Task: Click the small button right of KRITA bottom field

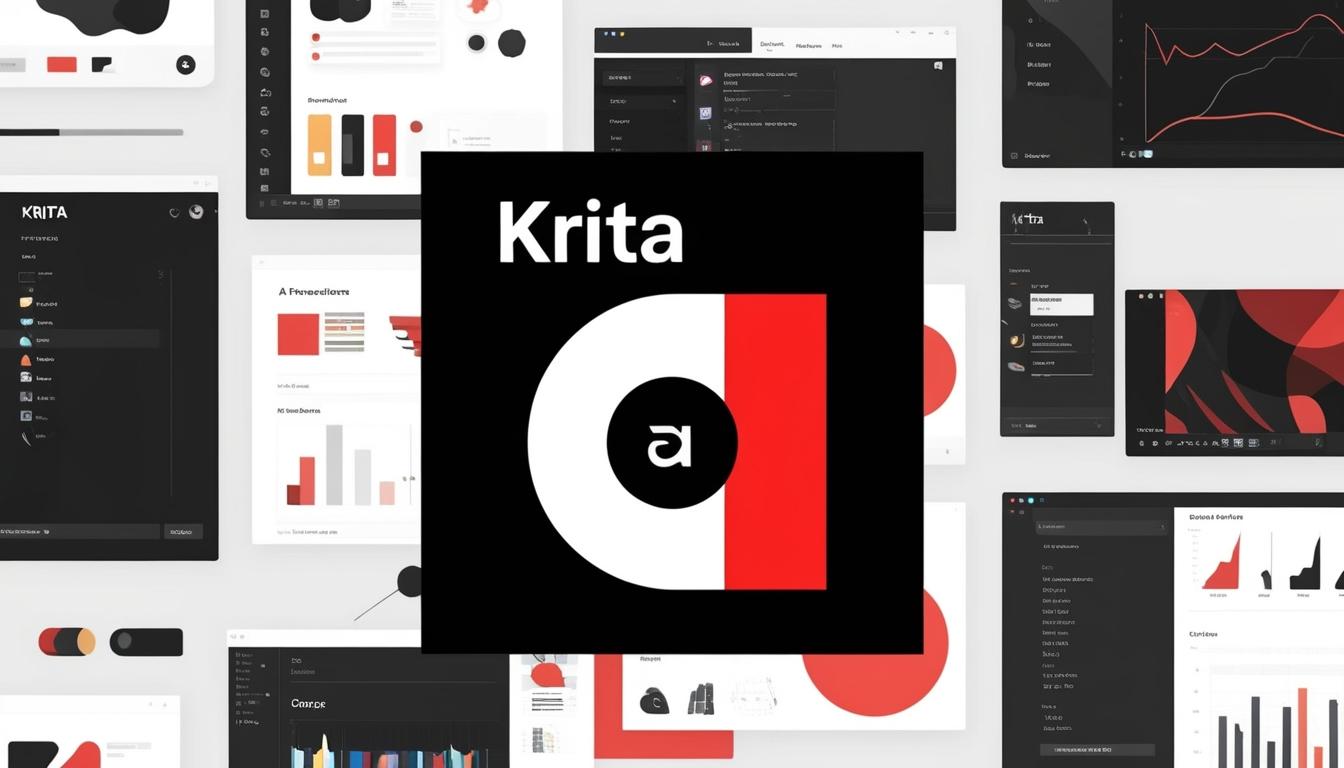Action: tap(183, 532)
